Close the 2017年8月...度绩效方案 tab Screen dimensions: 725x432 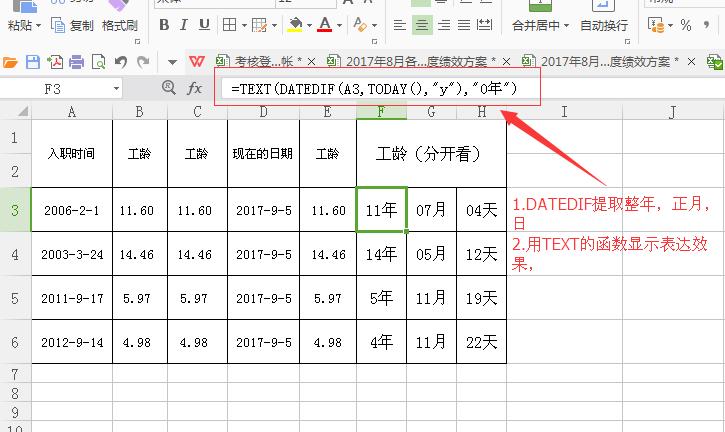pyautogui.click(x=691, y=62)
